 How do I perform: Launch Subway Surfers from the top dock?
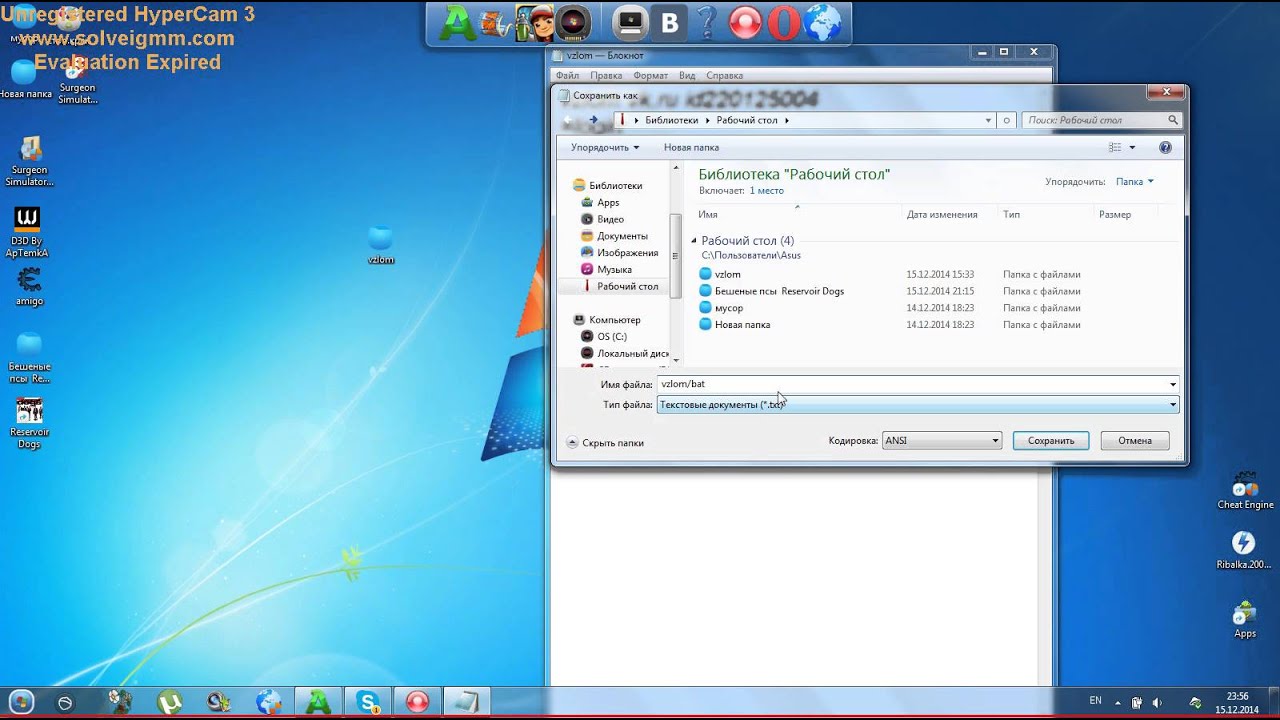click(534, 23)
